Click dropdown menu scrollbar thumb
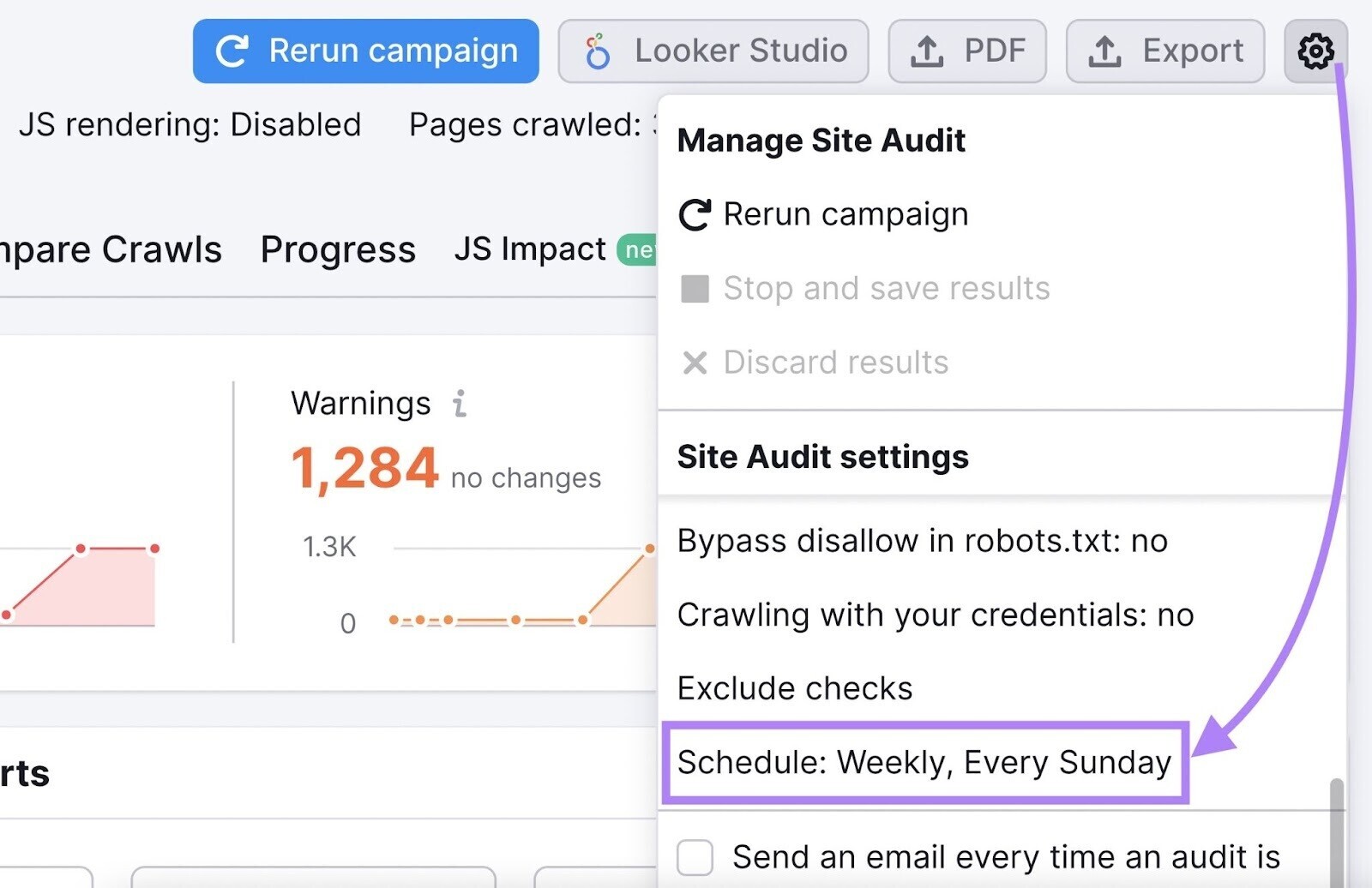 tap(1336, 831)
